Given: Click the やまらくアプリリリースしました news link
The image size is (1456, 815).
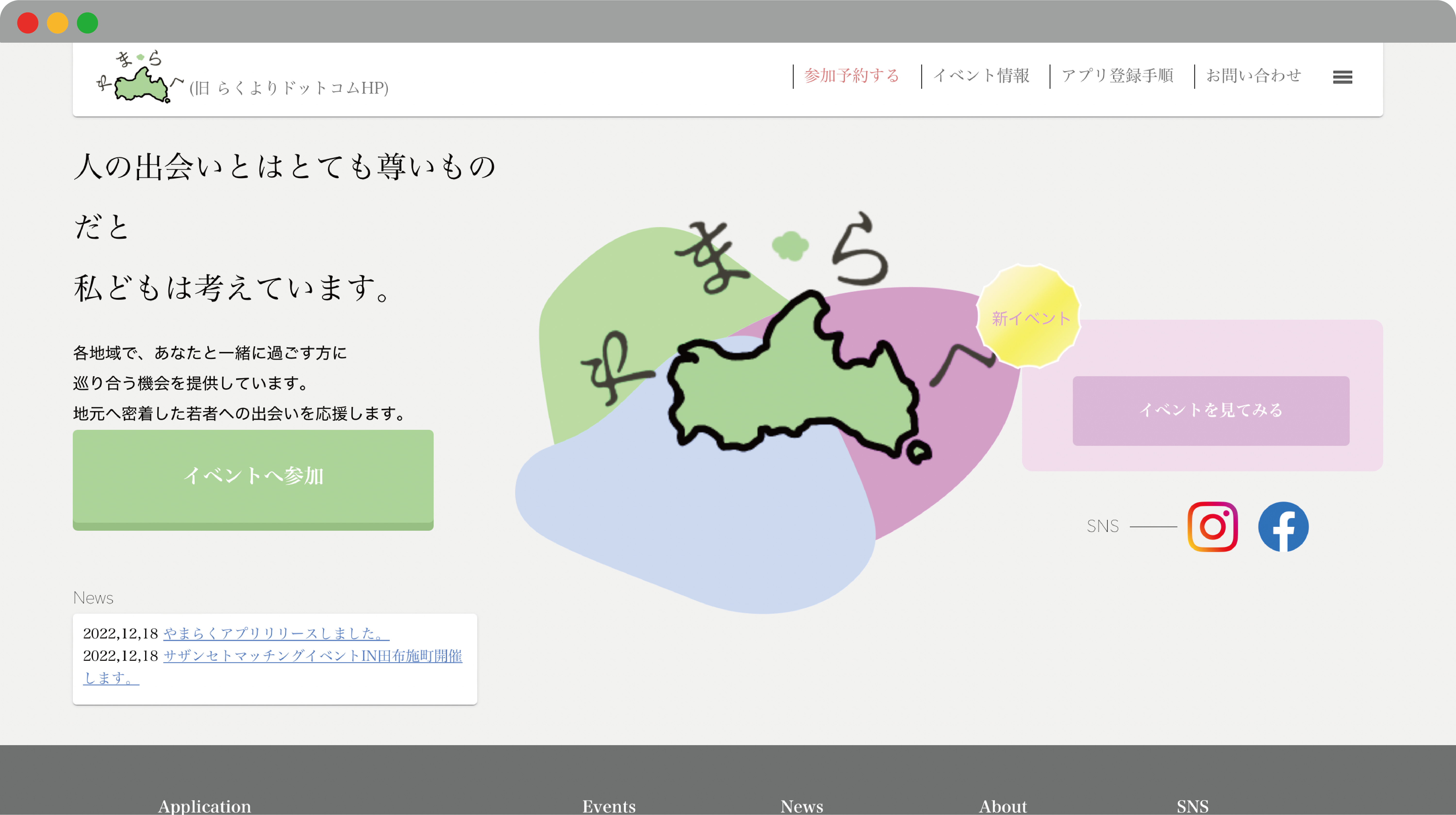Looking at the screenshot, I should [x=277, y=632].
